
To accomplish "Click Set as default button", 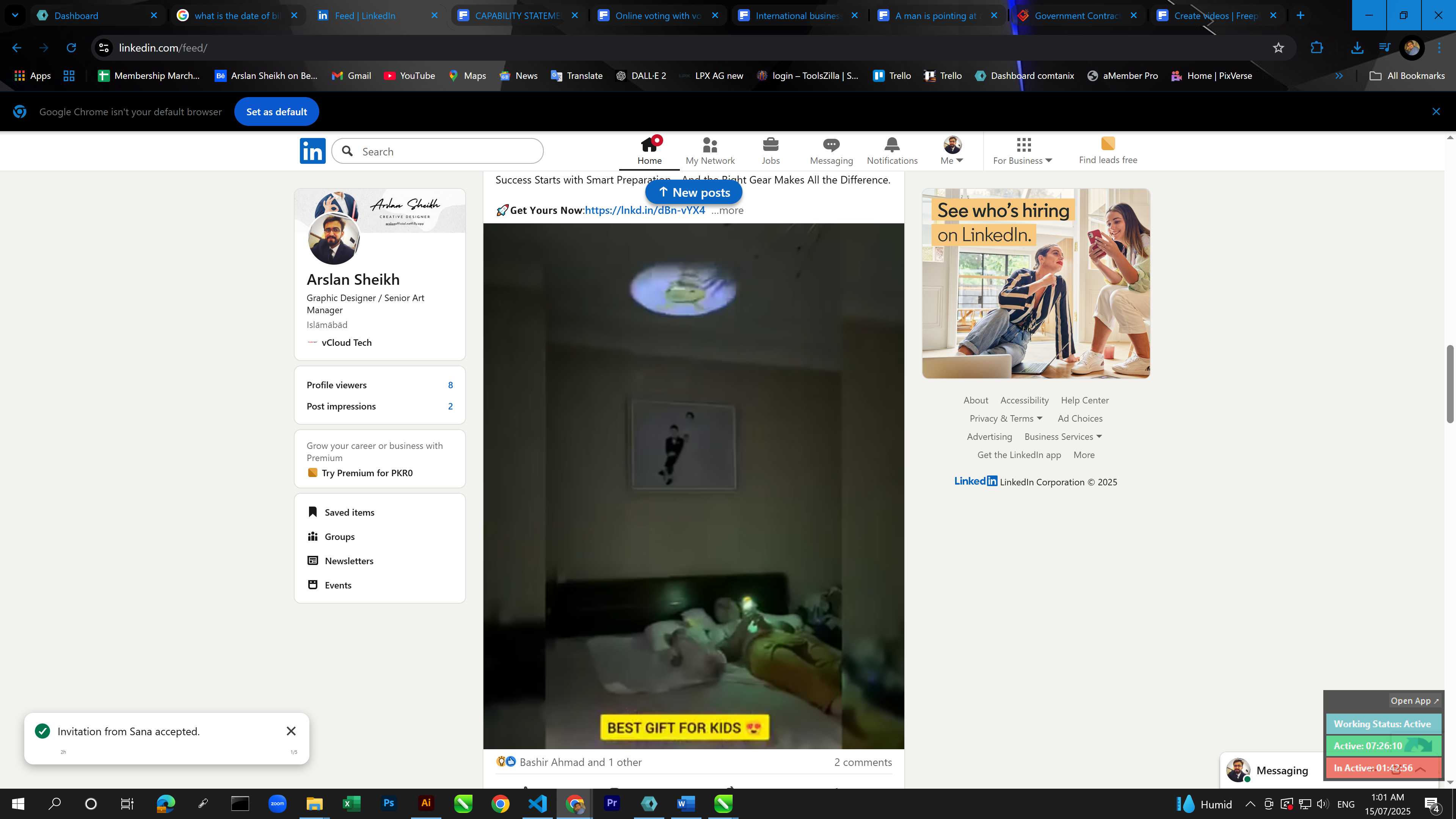I will pos(276,112).
